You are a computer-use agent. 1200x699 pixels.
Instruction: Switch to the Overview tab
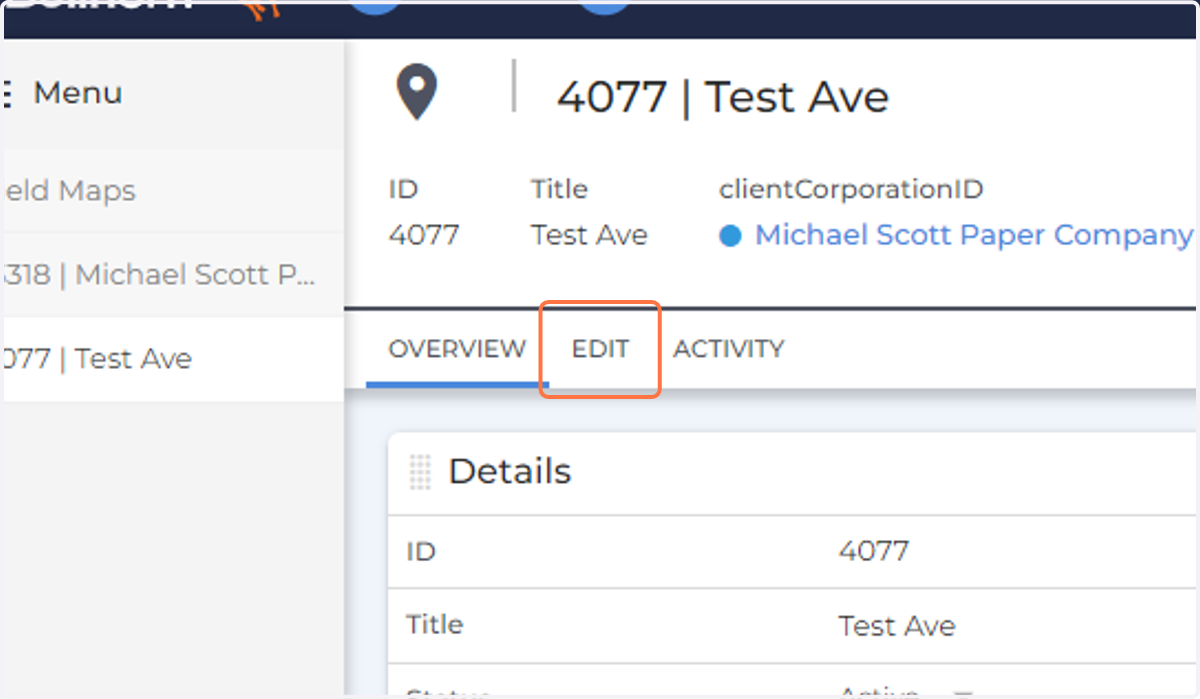457,349
